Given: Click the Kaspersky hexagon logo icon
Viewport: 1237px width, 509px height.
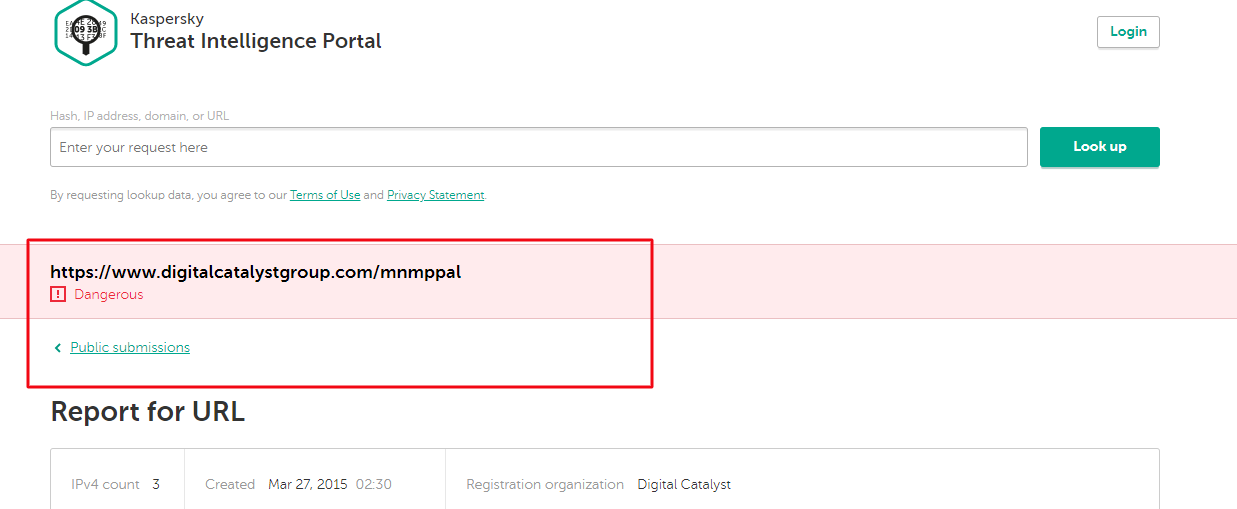Looking at the screenshot, I should coord(86,32).
